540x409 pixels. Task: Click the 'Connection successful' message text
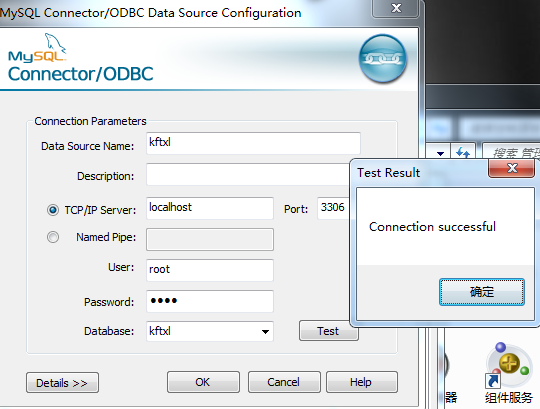432,227
